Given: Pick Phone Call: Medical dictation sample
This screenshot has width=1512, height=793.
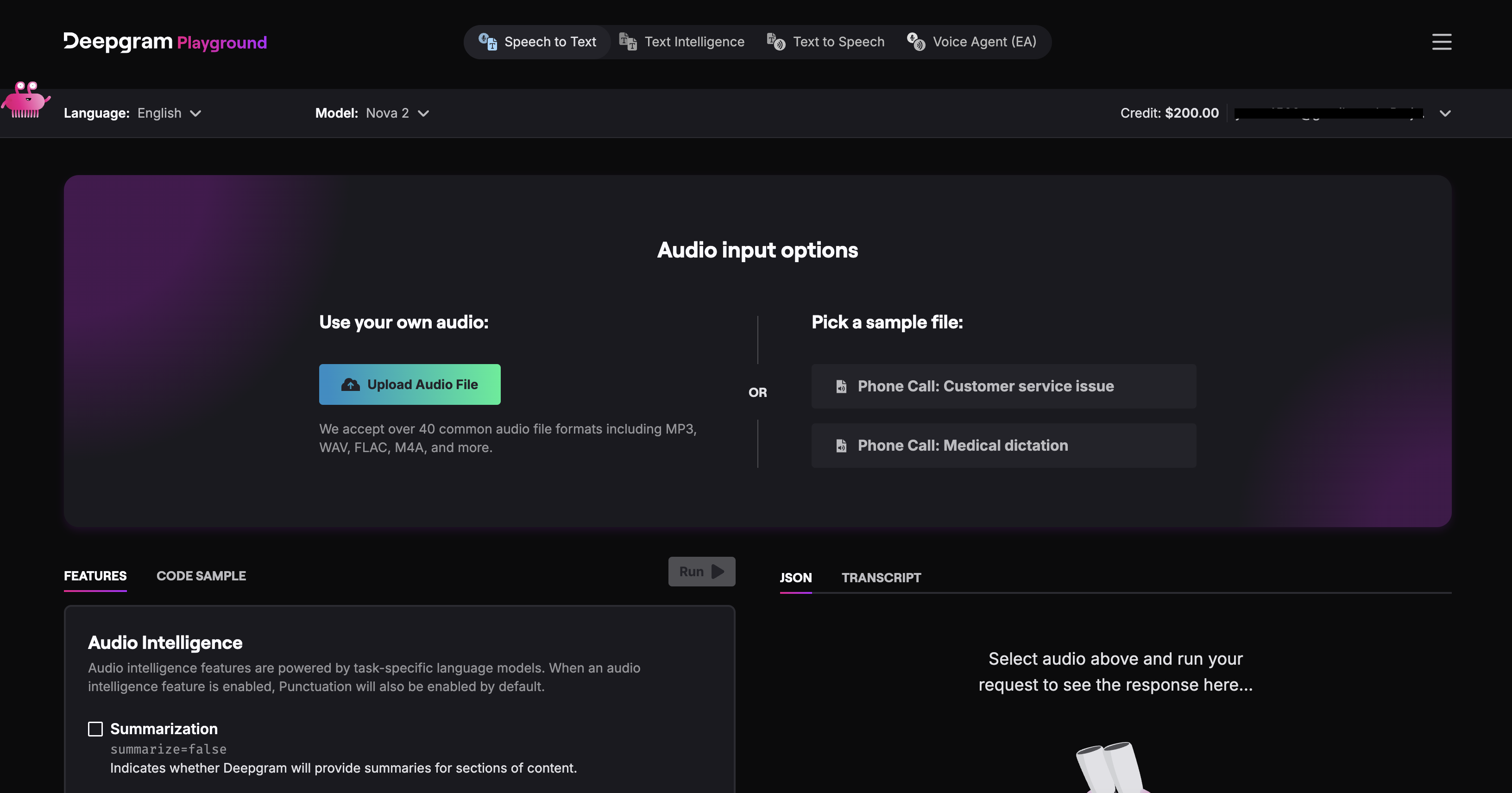Looking at the screenshot, I should (x=1004, y=446).
